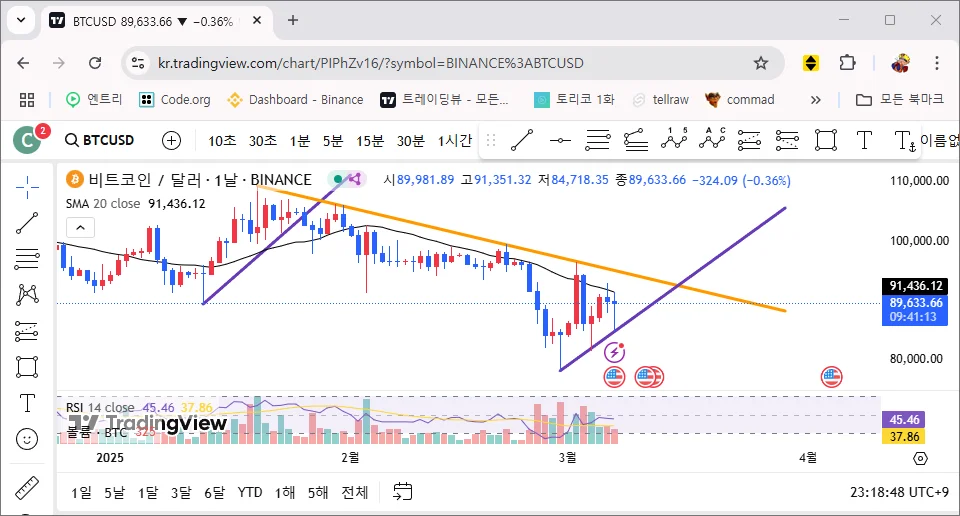Pick the horizontal line favorites tool

pos(560,140)
